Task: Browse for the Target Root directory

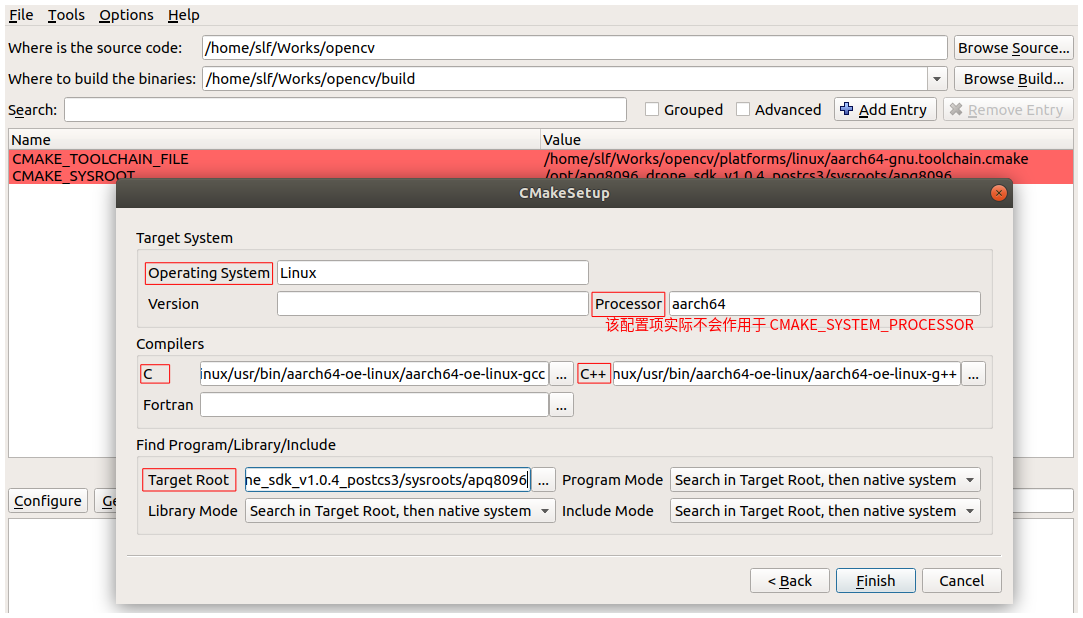Action: (x=542, y=479)
